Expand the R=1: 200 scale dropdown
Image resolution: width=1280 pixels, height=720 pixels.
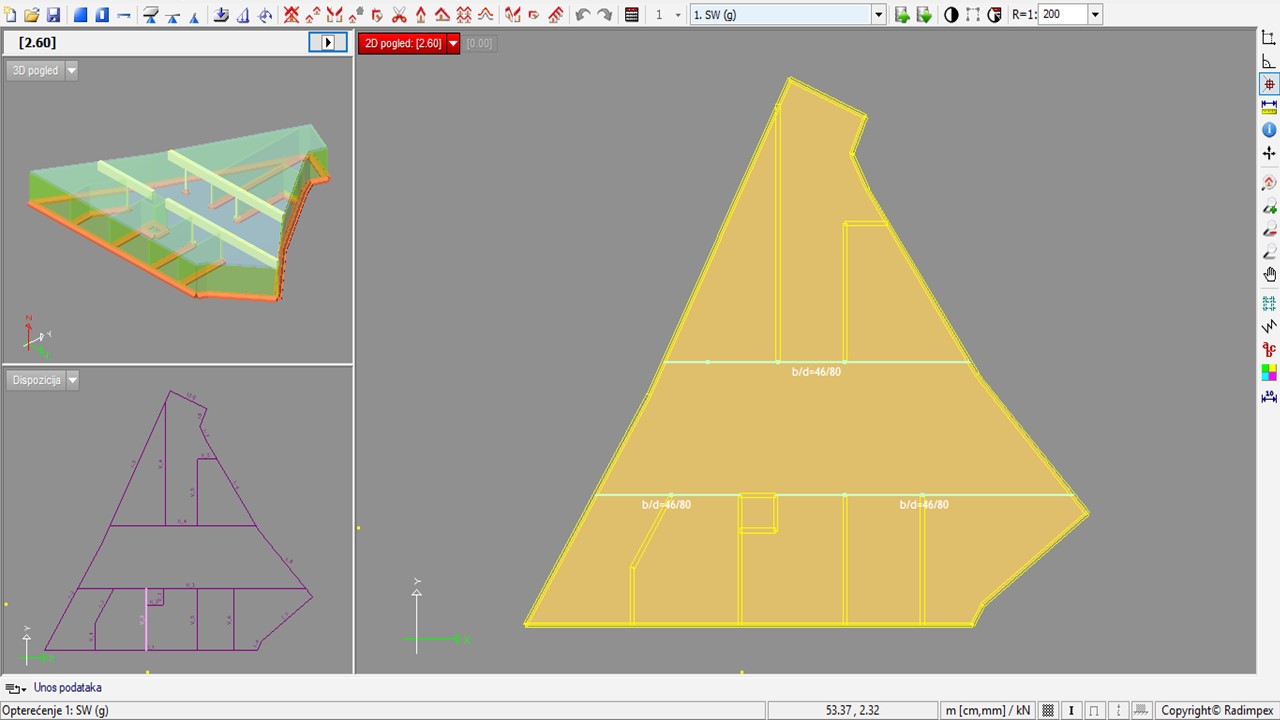coord(1095,15)
